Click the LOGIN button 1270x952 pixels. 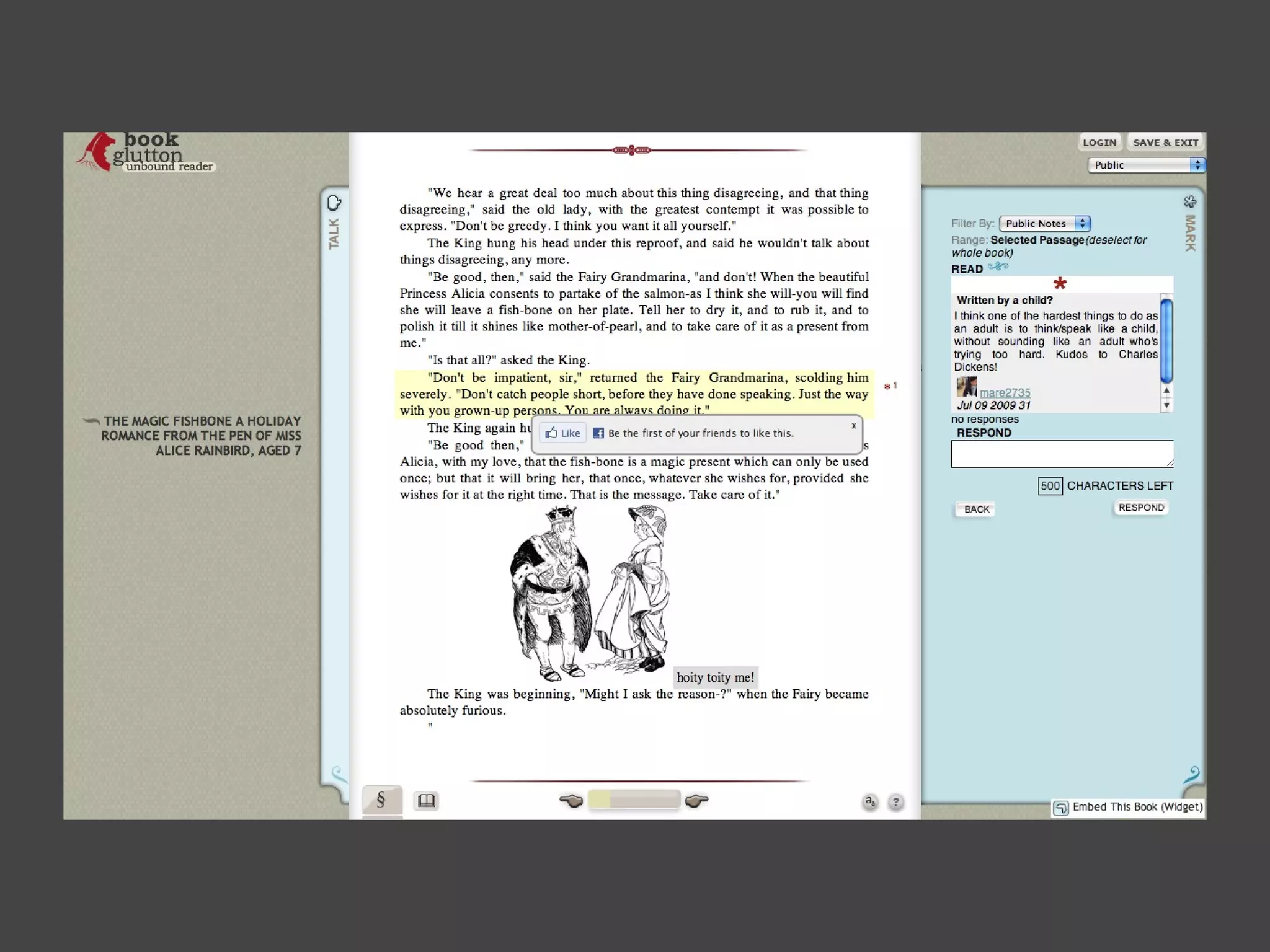[1099, 143]
